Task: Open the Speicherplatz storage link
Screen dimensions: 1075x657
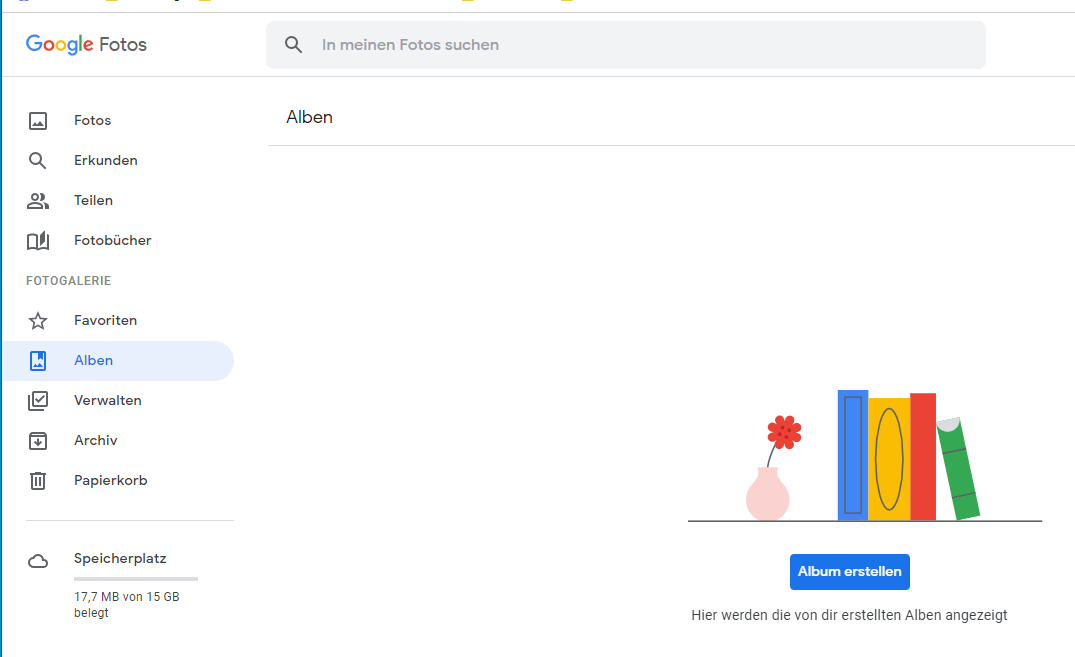Action: point(119,559)
